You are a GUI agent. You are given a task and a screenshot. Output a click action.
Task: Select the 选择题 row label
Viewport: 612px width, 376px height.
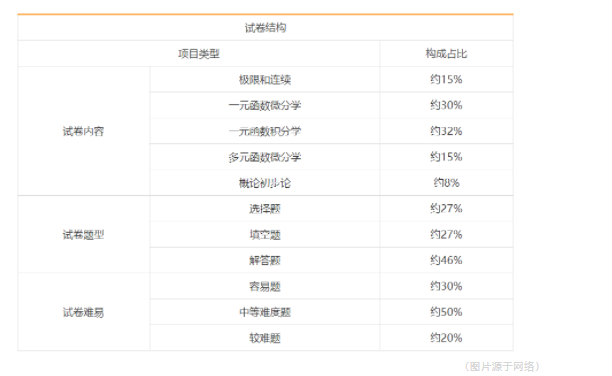(x=265, y=209)
